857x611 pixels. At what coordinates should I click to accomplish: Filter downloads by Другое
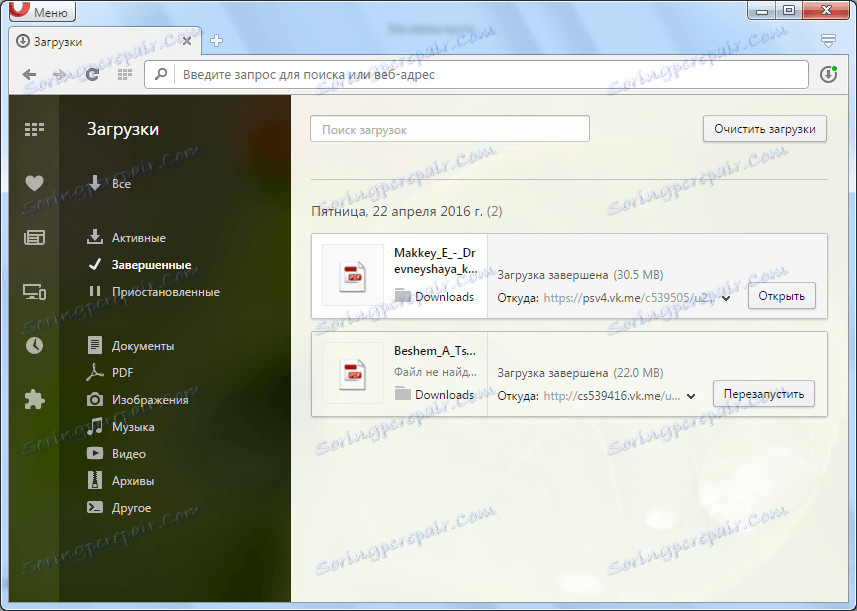[119, 508]
